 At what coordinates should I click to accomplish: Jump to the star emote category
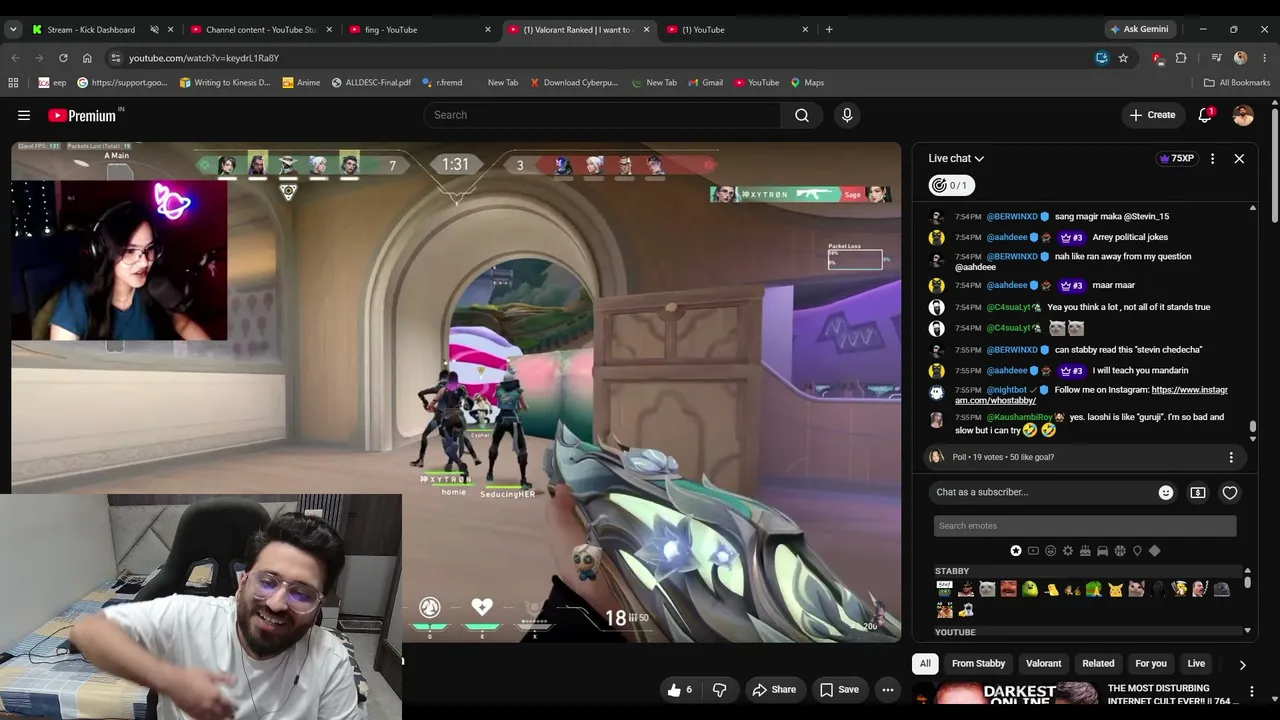tap(1016, 551)
